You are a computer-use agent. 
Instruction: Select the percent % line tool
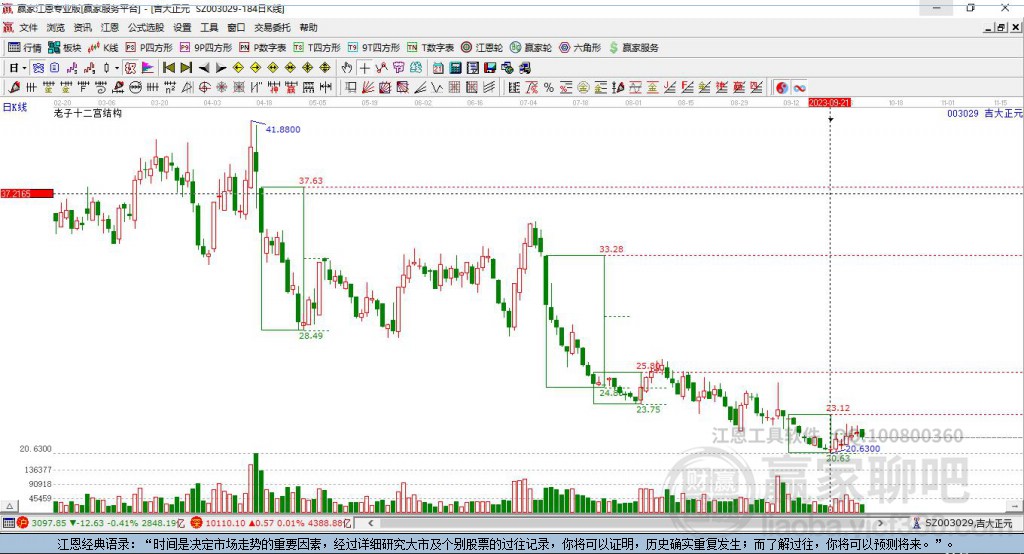pyautogui.click(x=549, y=88)
